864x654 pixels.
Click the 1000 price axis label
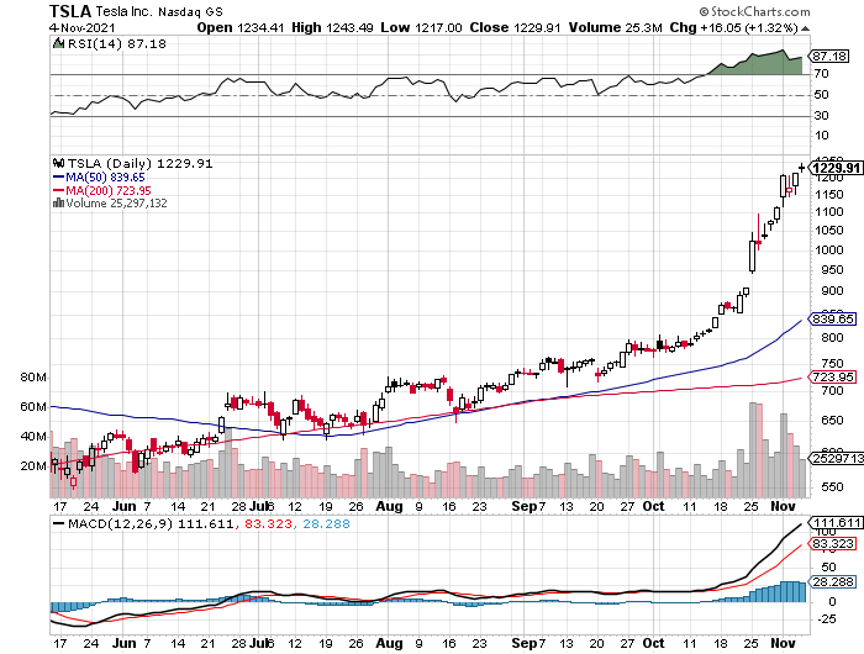[829, 250]
